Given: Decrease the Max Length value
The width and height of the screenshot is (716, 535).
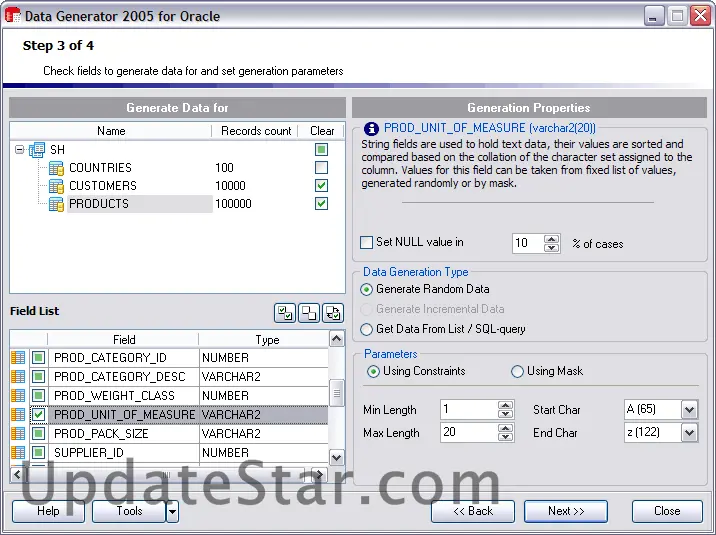Looking at the screenshot, I should pos(505,437).
